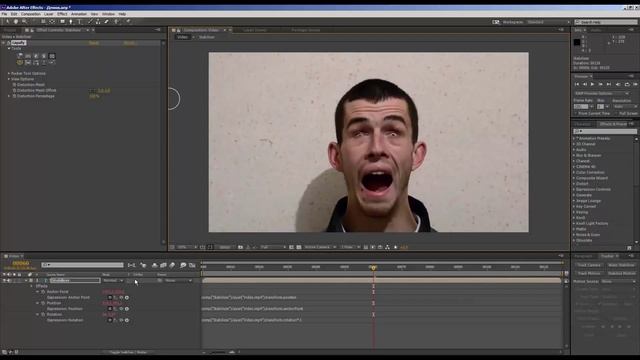Select the Eraser tool
This screenshot has width=640, height=360.
coord(107,22)
